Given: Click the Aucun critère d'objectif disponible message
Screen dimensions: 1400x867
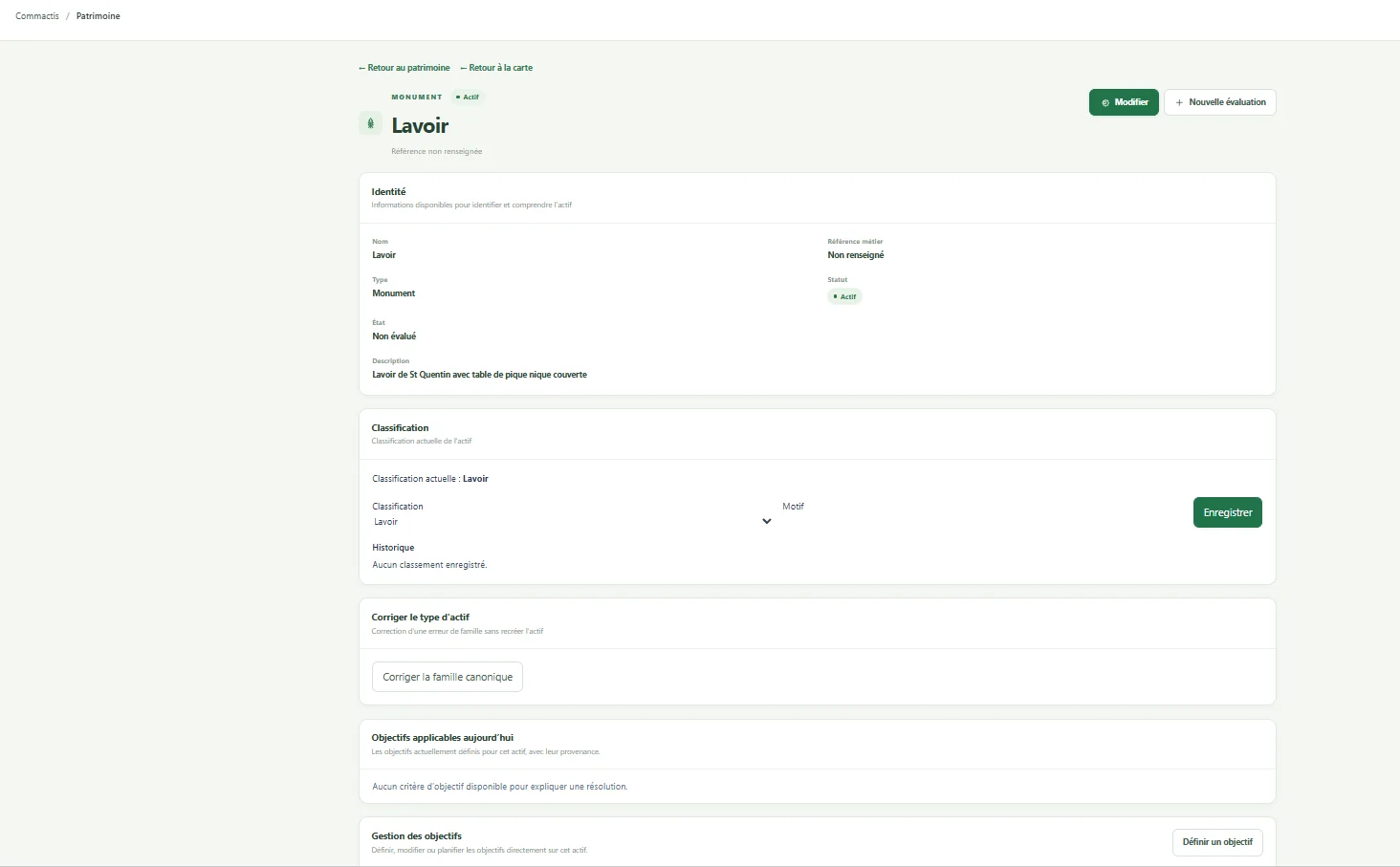Looking at the screenshot, I should point(499,787).
